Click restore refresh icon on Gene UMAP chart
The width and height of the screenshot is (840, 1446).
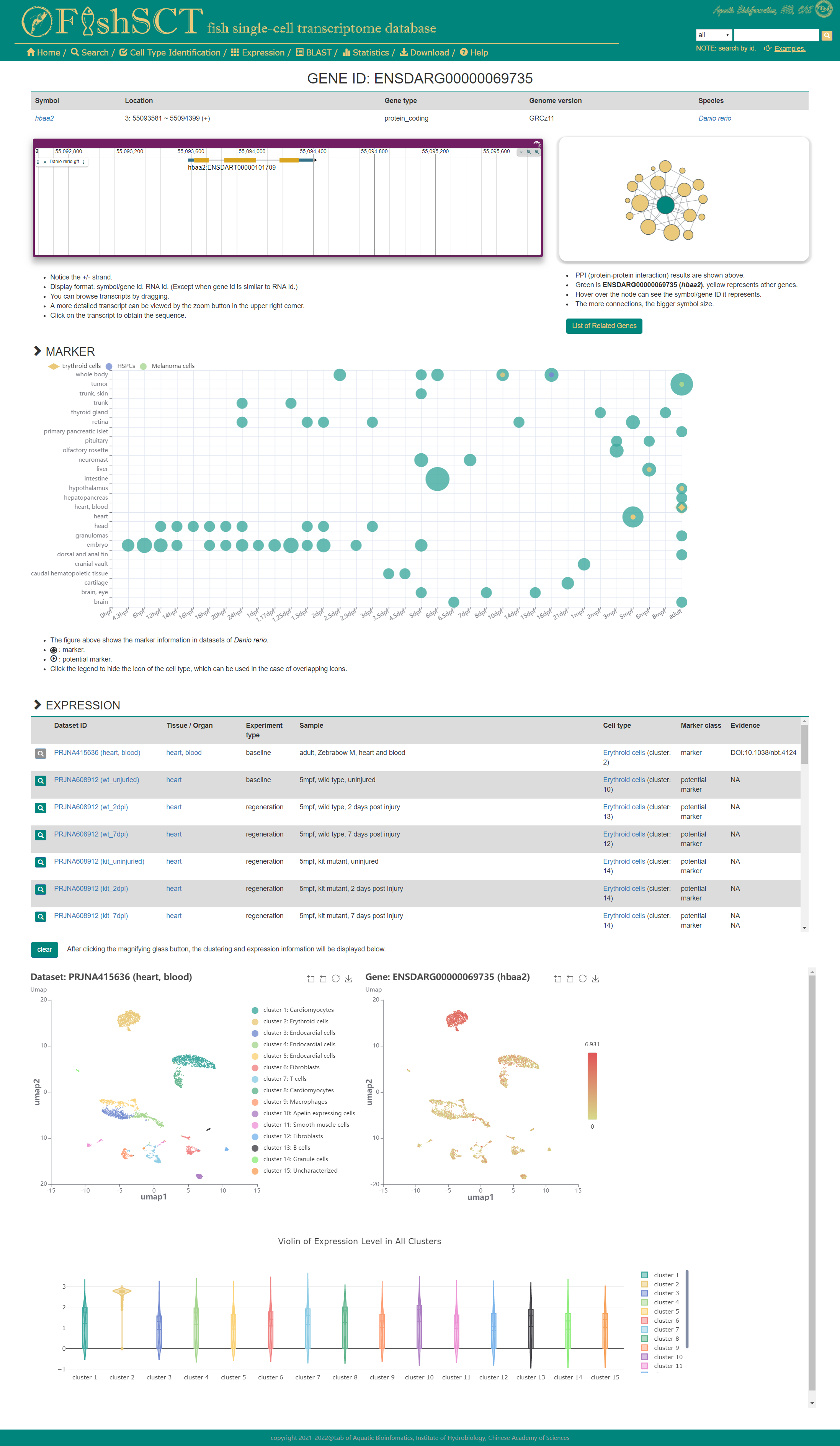coord(582,978)
